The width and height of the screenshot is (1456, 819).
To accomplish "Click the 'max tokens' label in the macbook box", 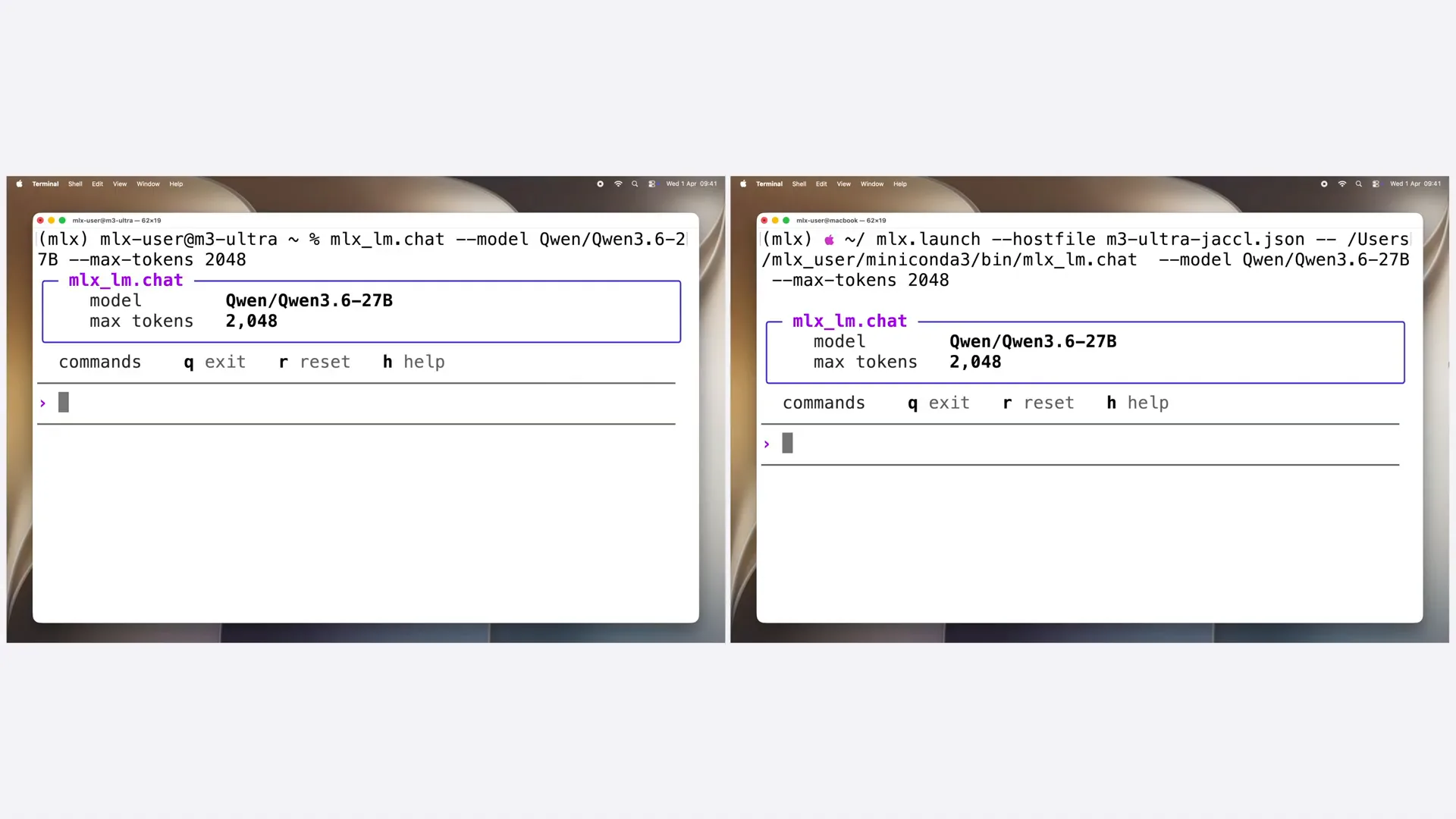I will (x=865, y=362).
